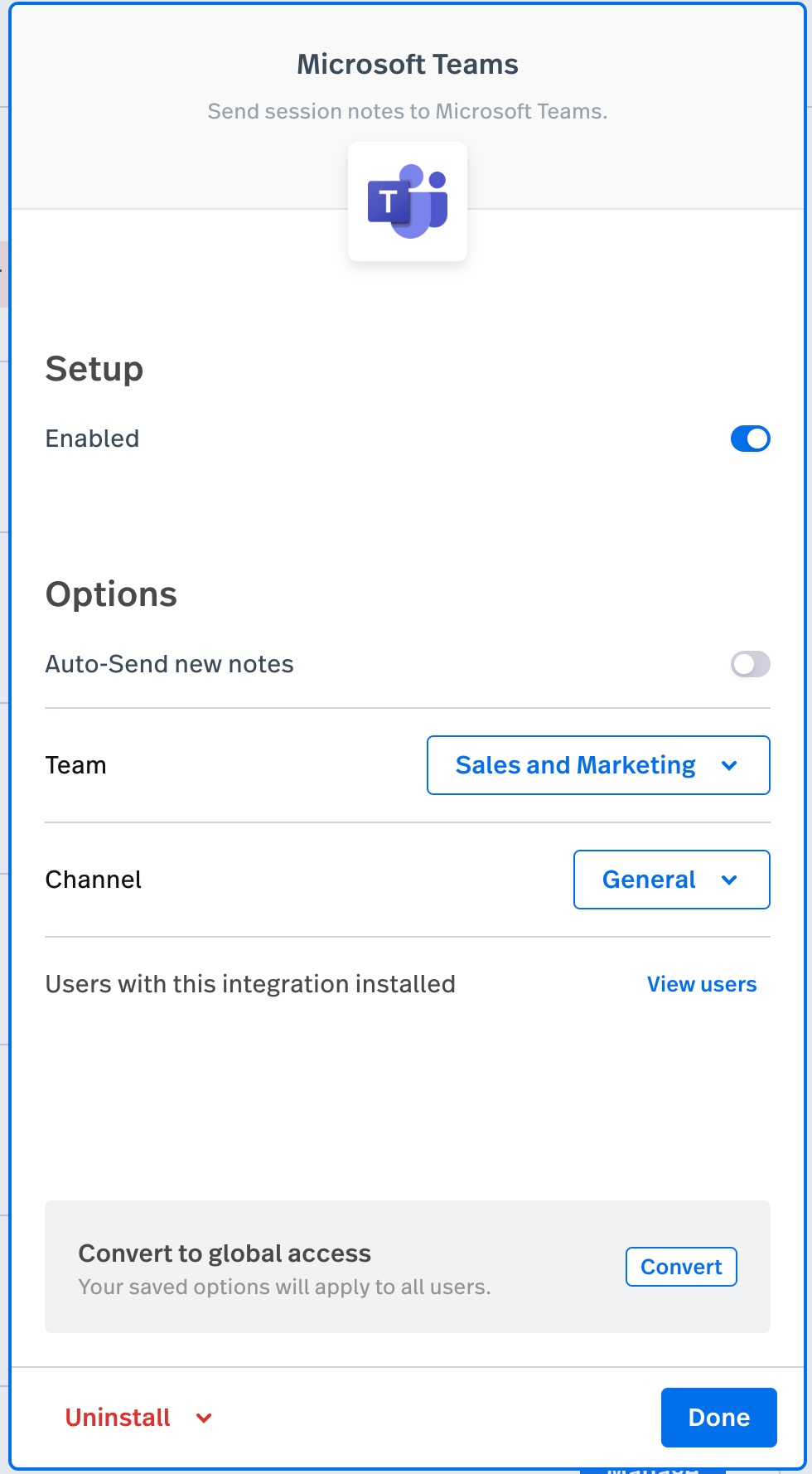Click 'Your saved options will apply' text
This screenshot has height=1474, width=812.
coord(284,1287)
